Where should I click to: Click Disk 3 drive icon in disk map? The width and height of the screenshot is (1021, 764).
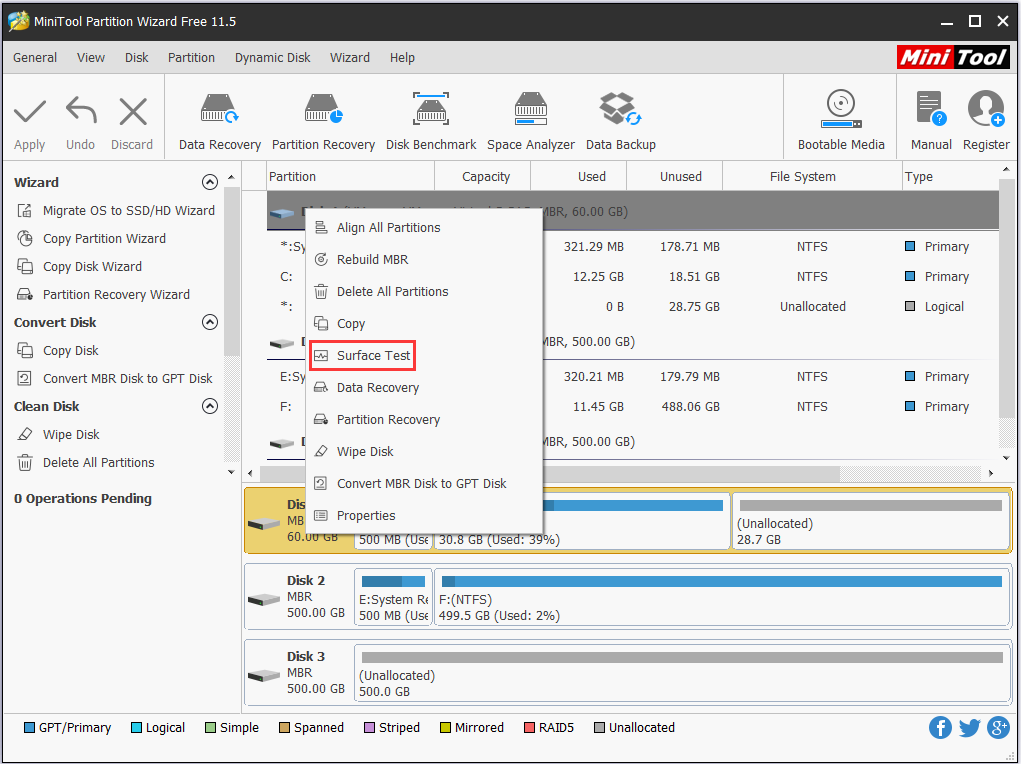264,675
